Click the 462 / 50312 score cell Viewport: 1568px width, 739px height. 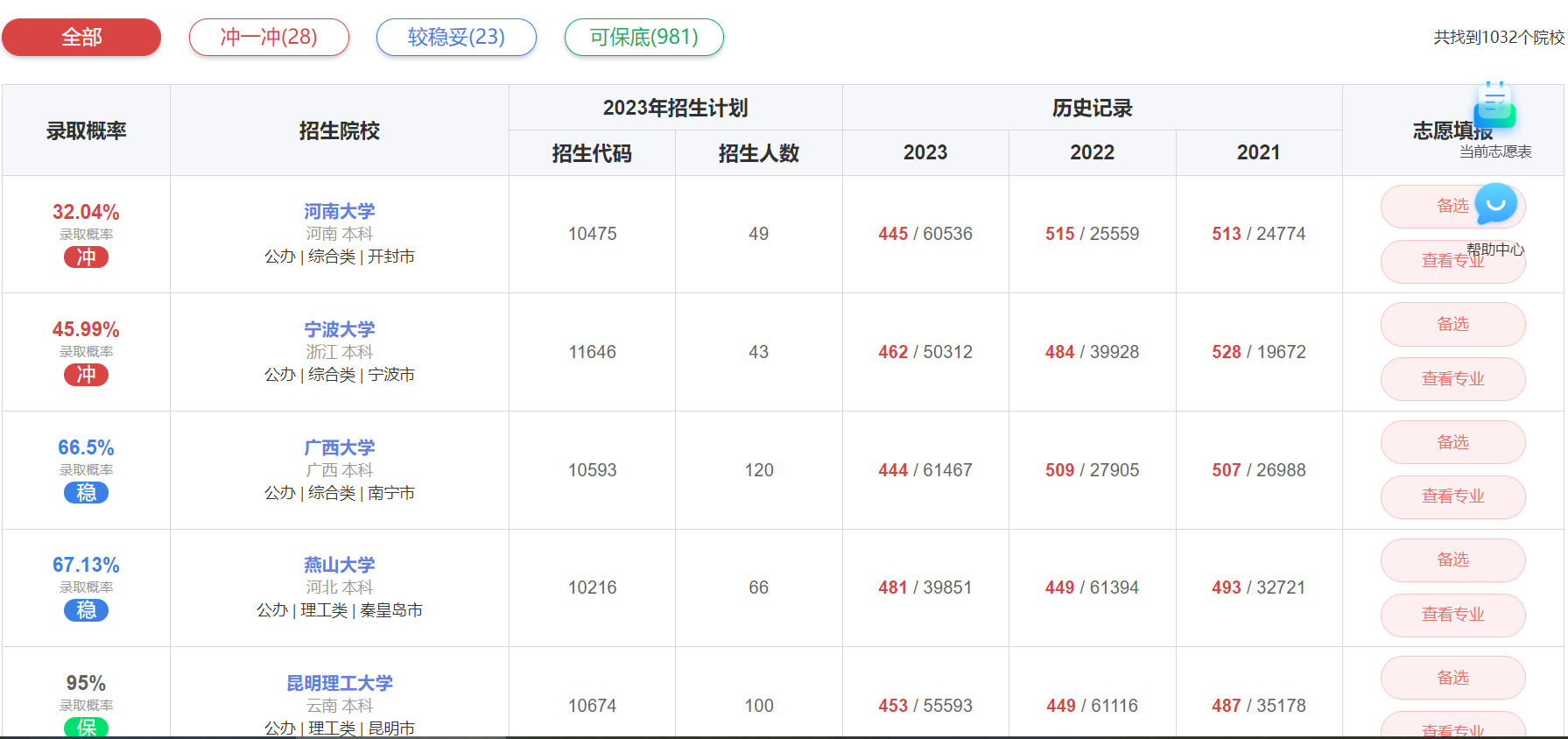coord(925,352)
